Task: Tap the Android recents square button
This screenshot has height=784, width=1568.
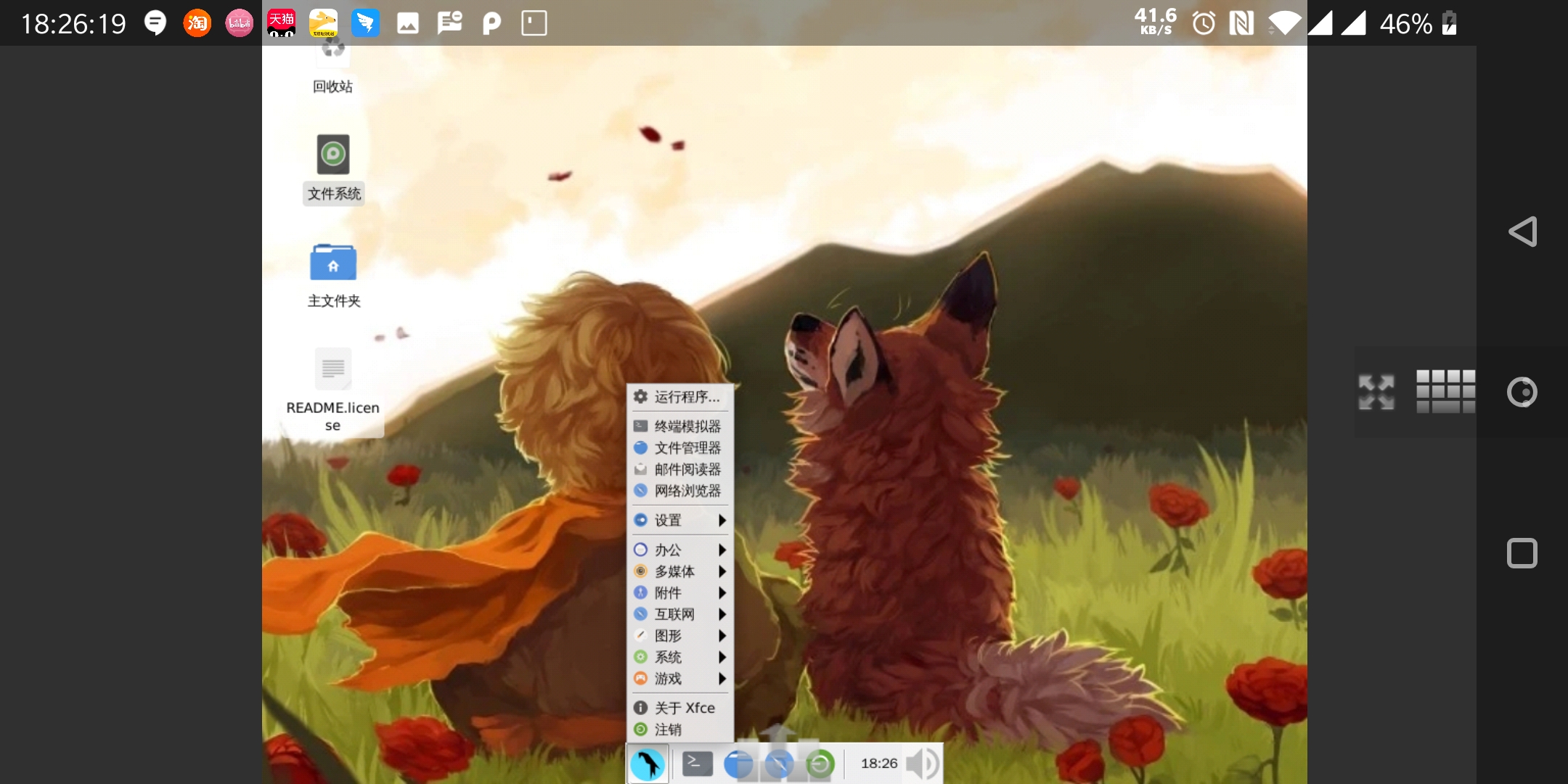Action: (x=1522, y=553)
